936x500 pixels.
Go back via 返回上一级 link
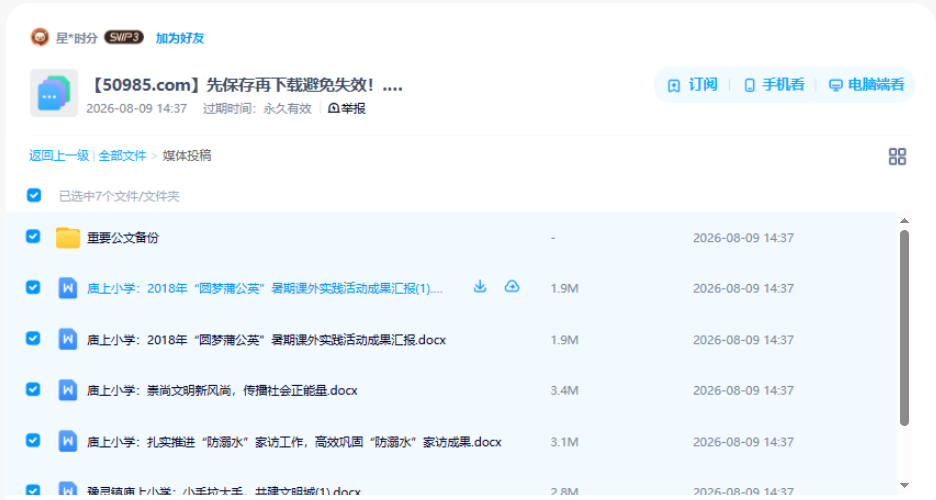[58, 156]
